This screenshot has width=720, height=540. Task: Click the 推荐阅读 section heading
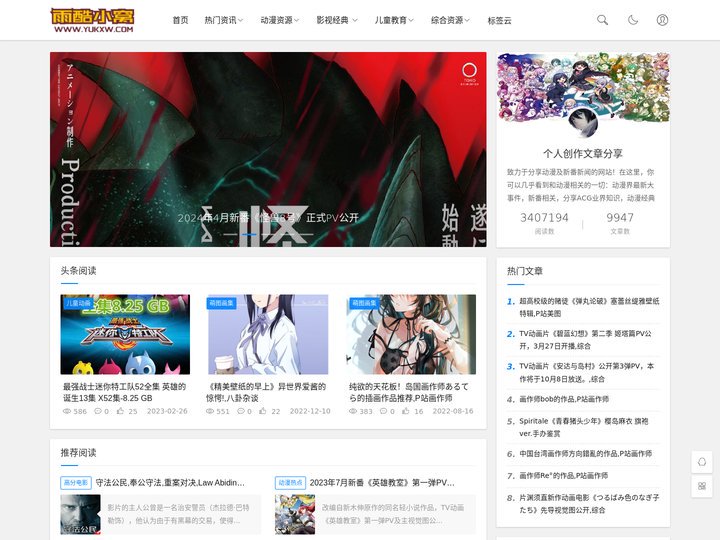click(78, 453)
